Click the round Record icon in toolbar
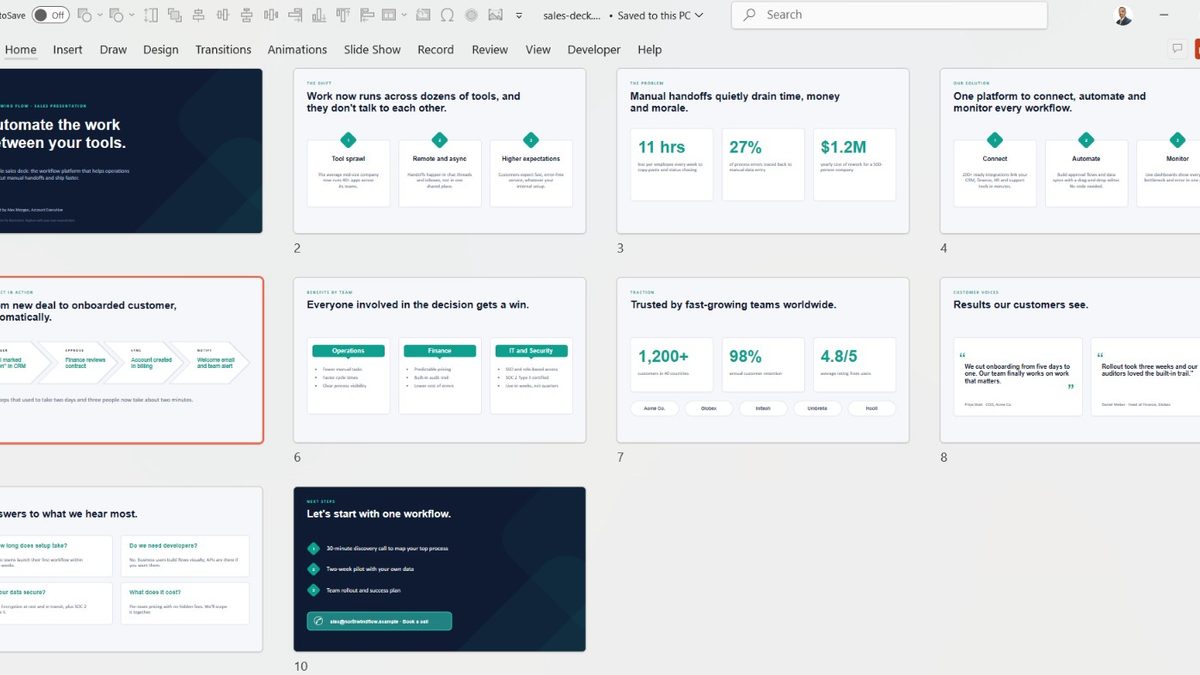The width and height of the screenshot is (1200, 675). (x=471, y=15)
